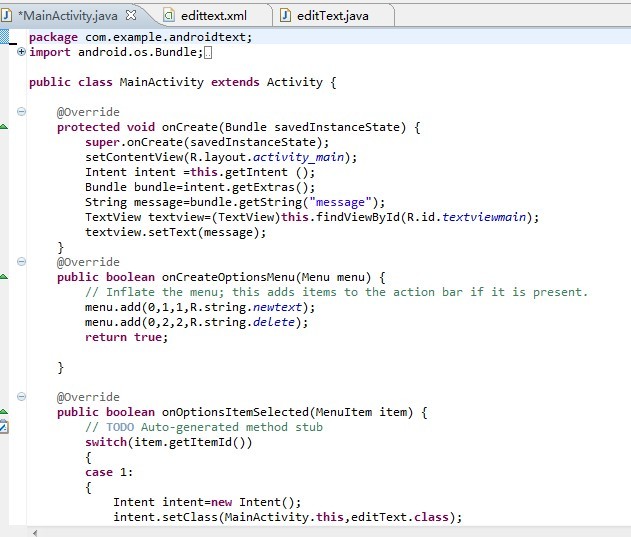The height and width of the screenshot is (537, 631).
Task: Click super.onCreate(savedInstanceState) line
Action: [207, 142]
